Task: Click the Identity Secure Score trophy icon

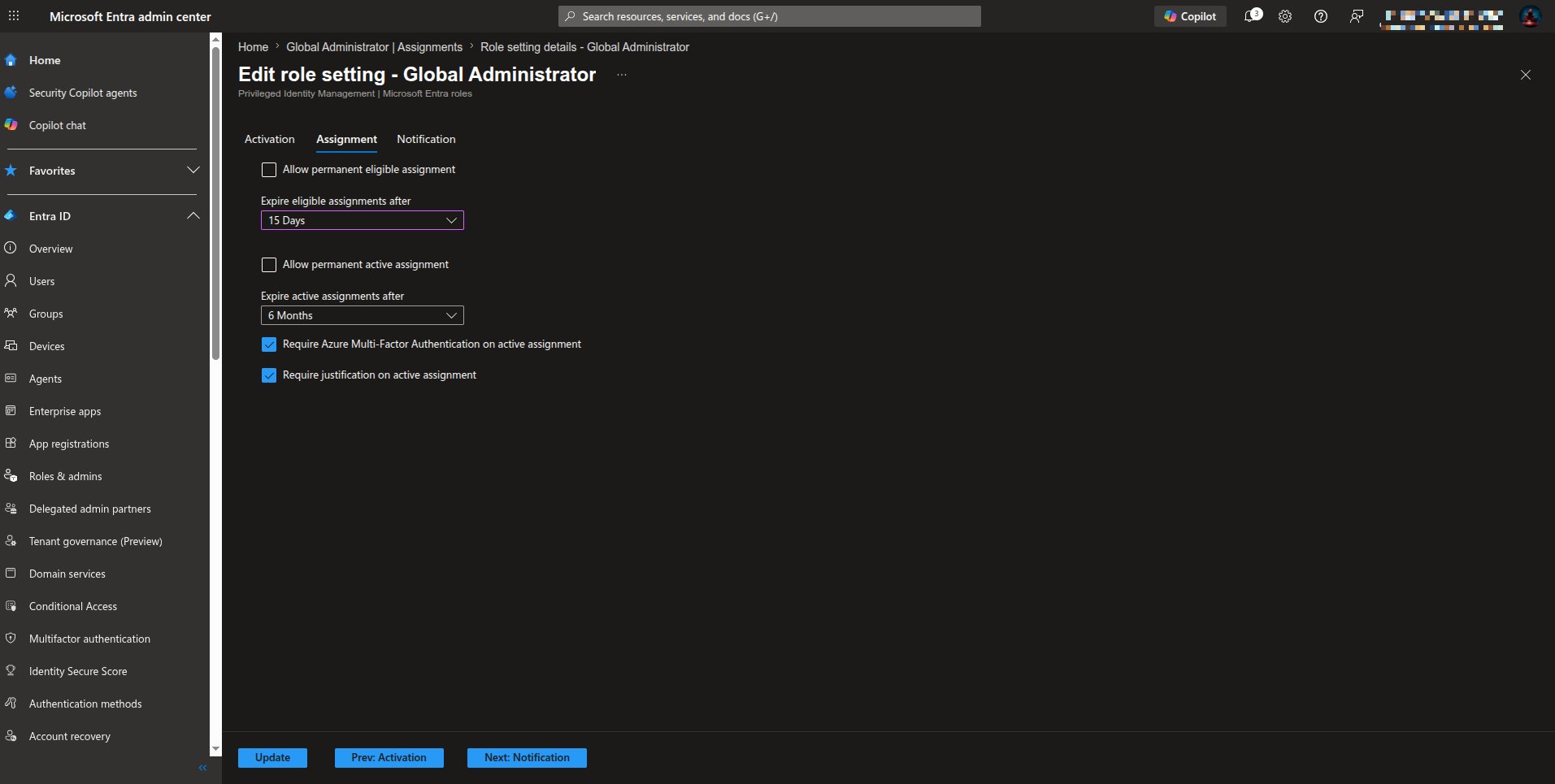Action: pyautogui.click(x=11, y=671)
